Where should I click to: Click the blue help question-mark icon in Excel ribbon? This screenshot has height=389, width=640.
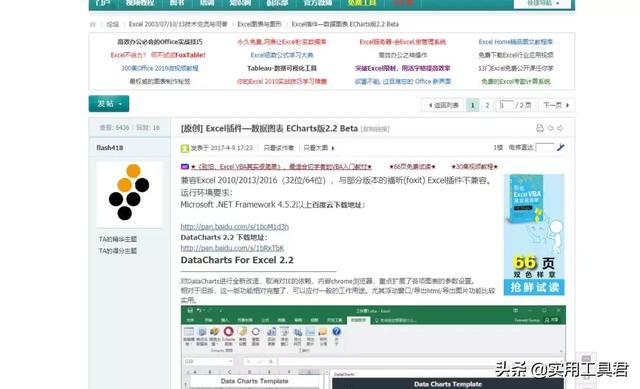pos(336,331)
